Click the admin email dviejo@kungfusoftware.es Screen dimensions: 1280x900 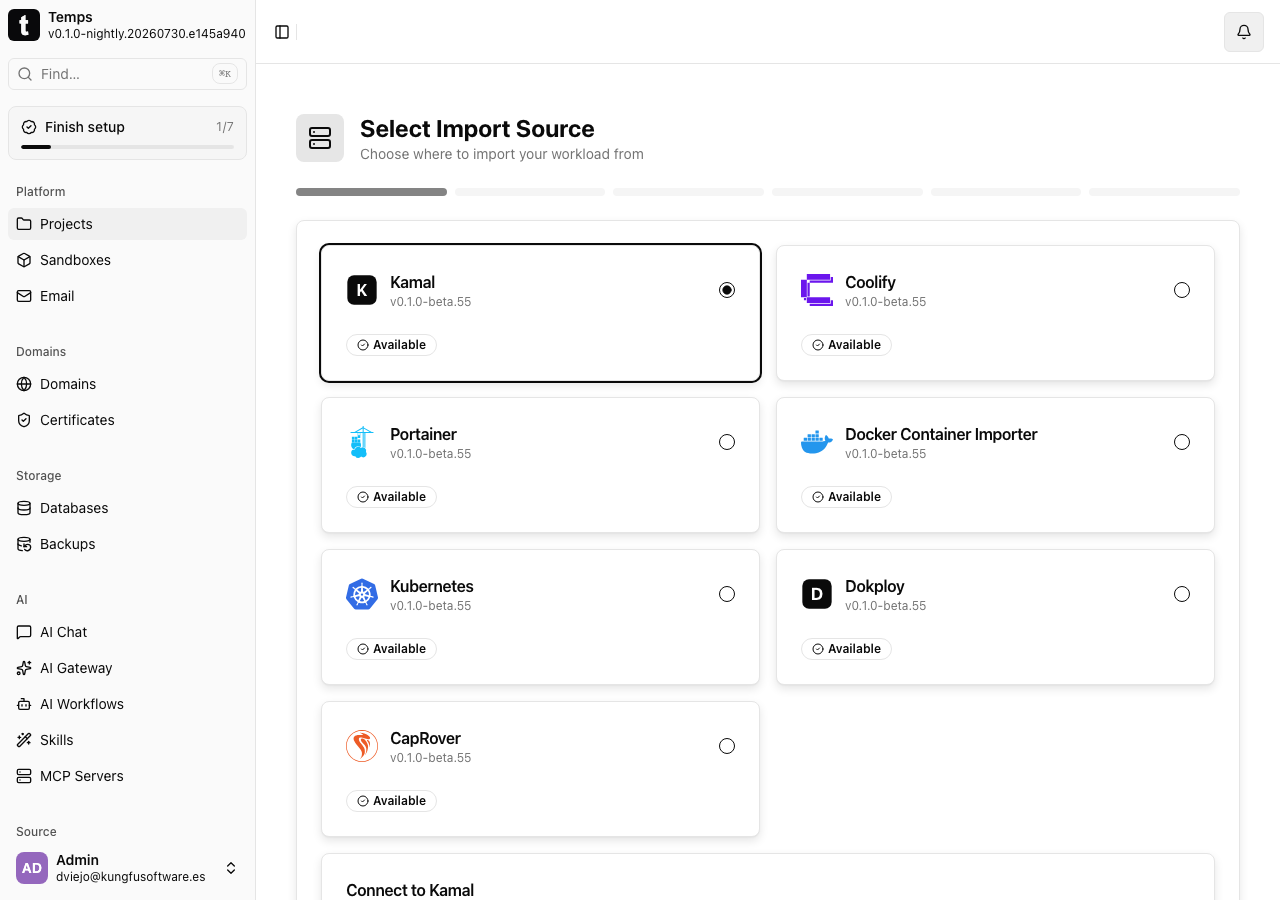pos(131,877)
